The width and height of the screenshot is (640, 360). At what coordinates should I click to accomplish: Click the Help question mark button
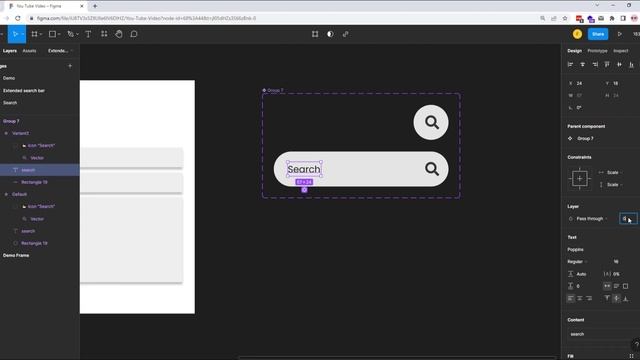(636, 344)
